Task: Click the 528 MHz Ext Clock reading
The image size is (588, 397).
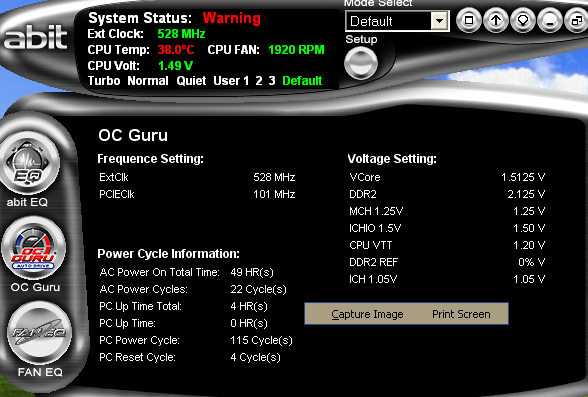Action: coord(181,34)
